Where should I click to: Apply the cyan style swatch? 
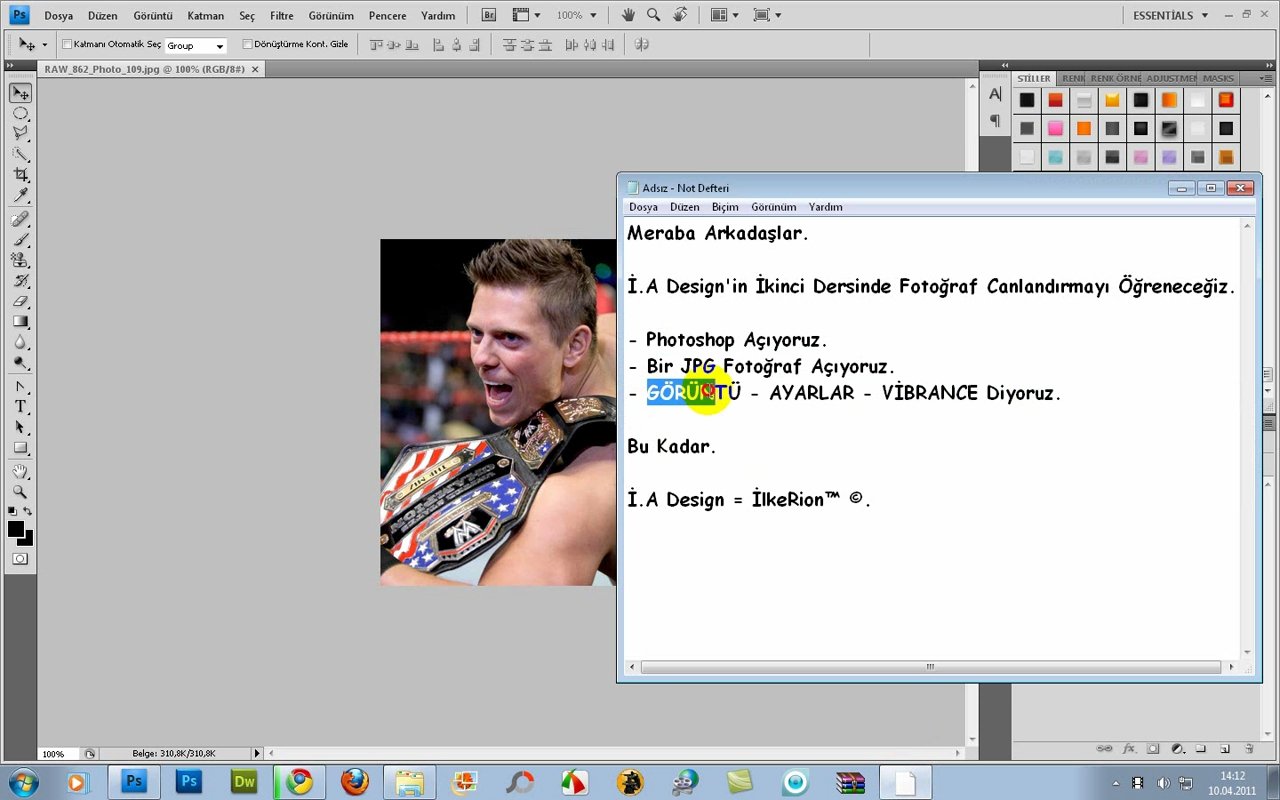(1055, 157)
